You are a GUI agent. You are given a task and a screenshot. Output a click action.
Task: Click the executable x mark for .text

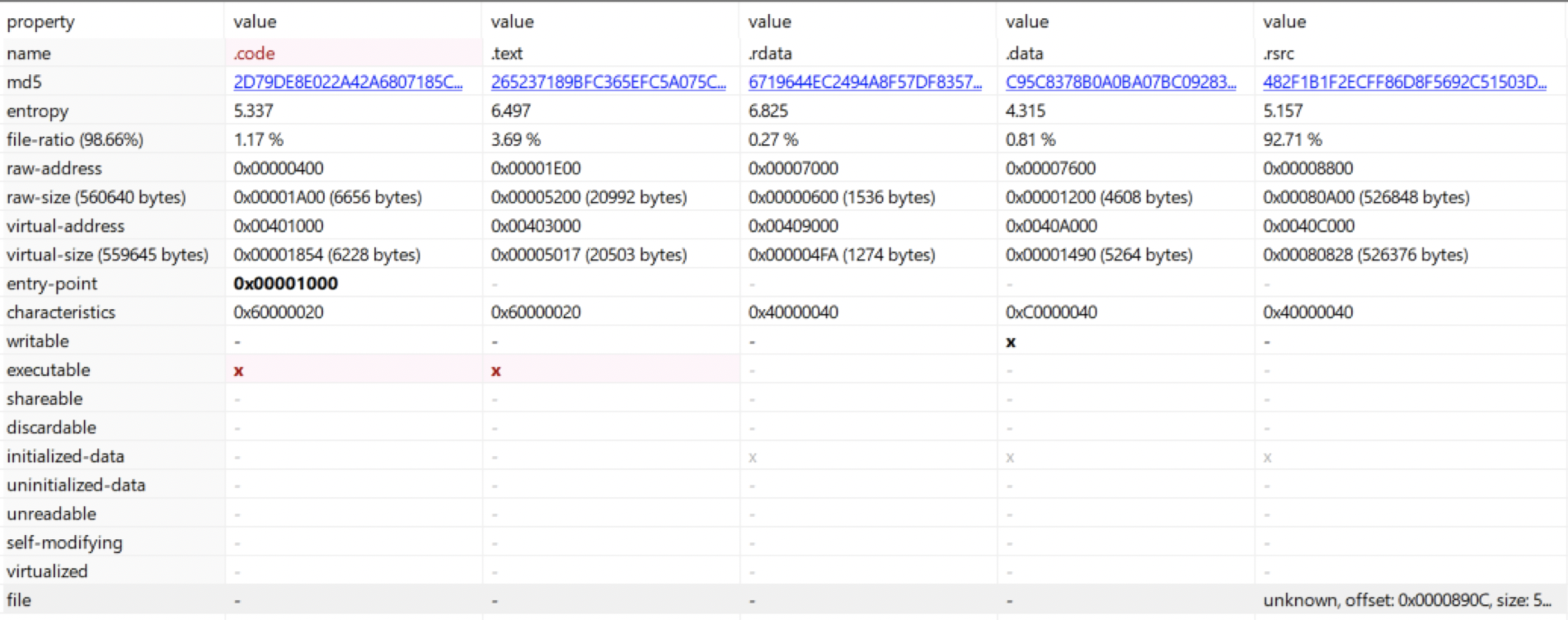pos(495,371)
